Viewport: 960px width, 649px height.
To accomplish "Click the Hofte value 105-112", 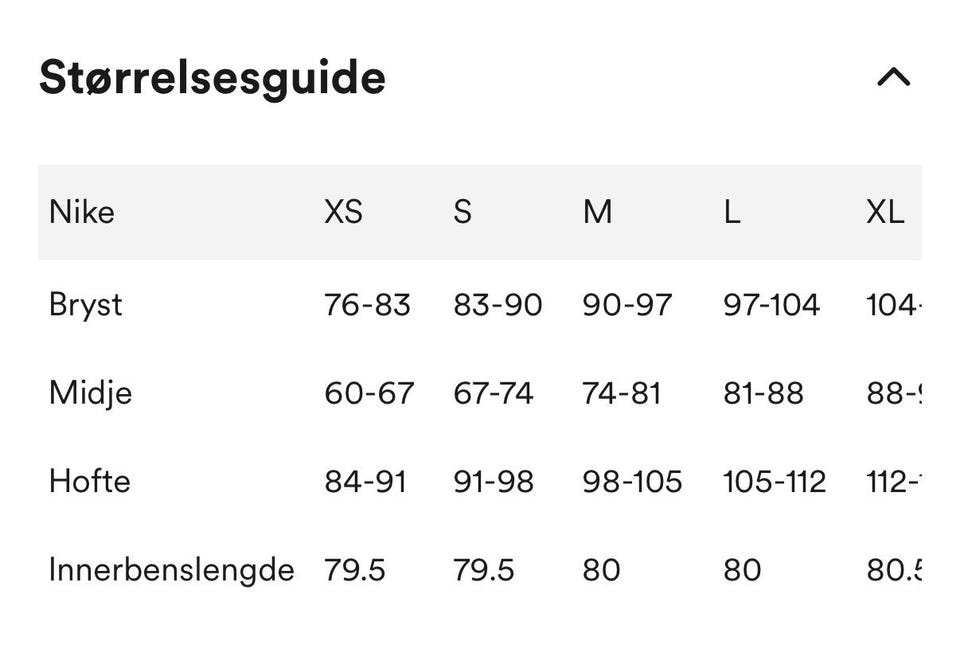I will (774, 481).
